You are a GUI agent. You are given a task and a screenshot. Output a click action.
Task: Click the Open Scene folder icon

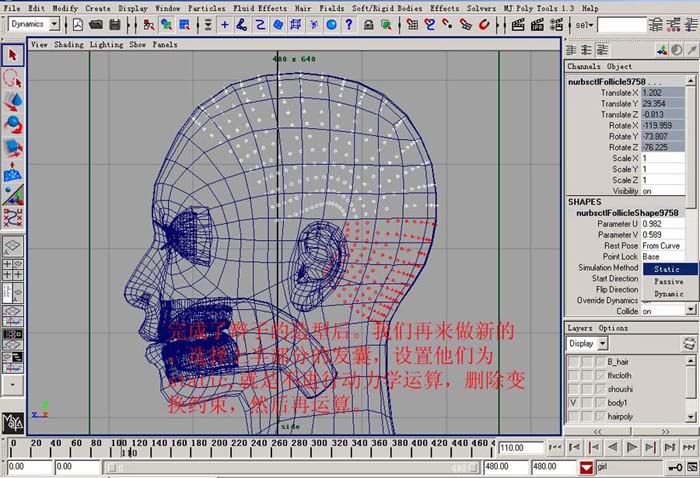[96, 25]
